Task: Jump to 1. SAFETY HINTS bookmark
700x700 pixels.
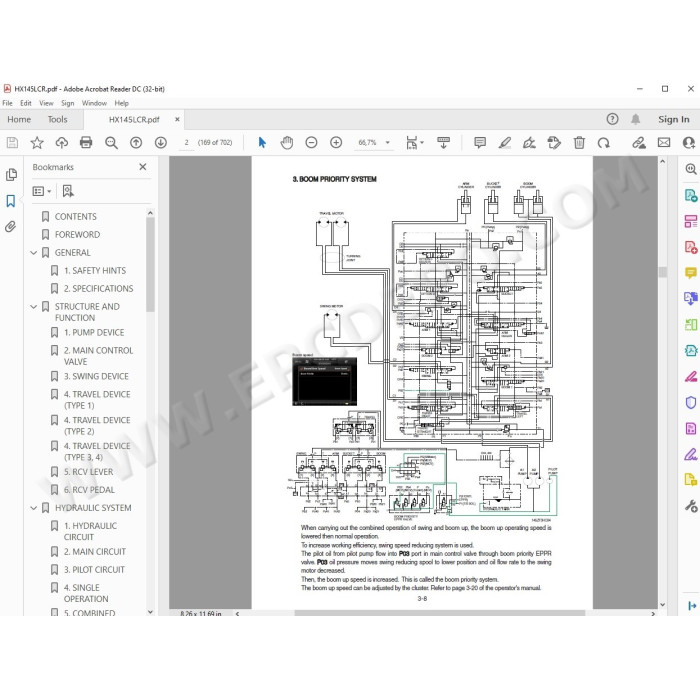Action: [x=95, y=271]
